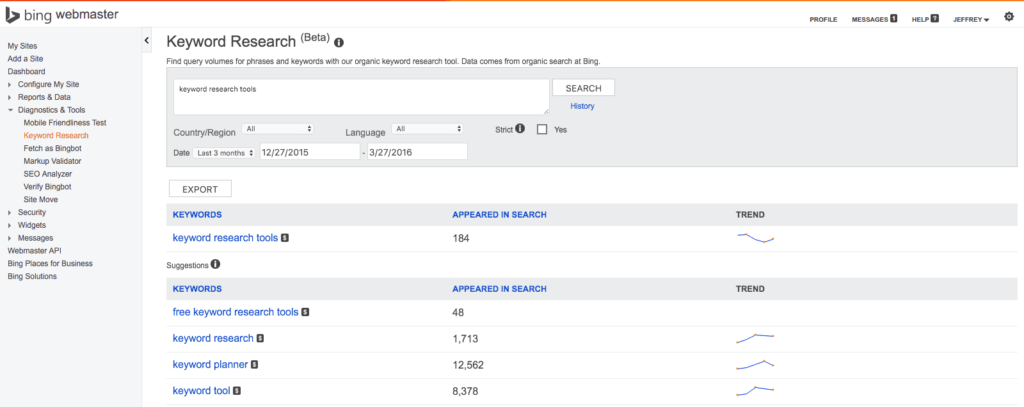This screenshot has width=1024, height=407.
Task: Open Mobile Friendliness Test
Action: click(x=65, y=123)
